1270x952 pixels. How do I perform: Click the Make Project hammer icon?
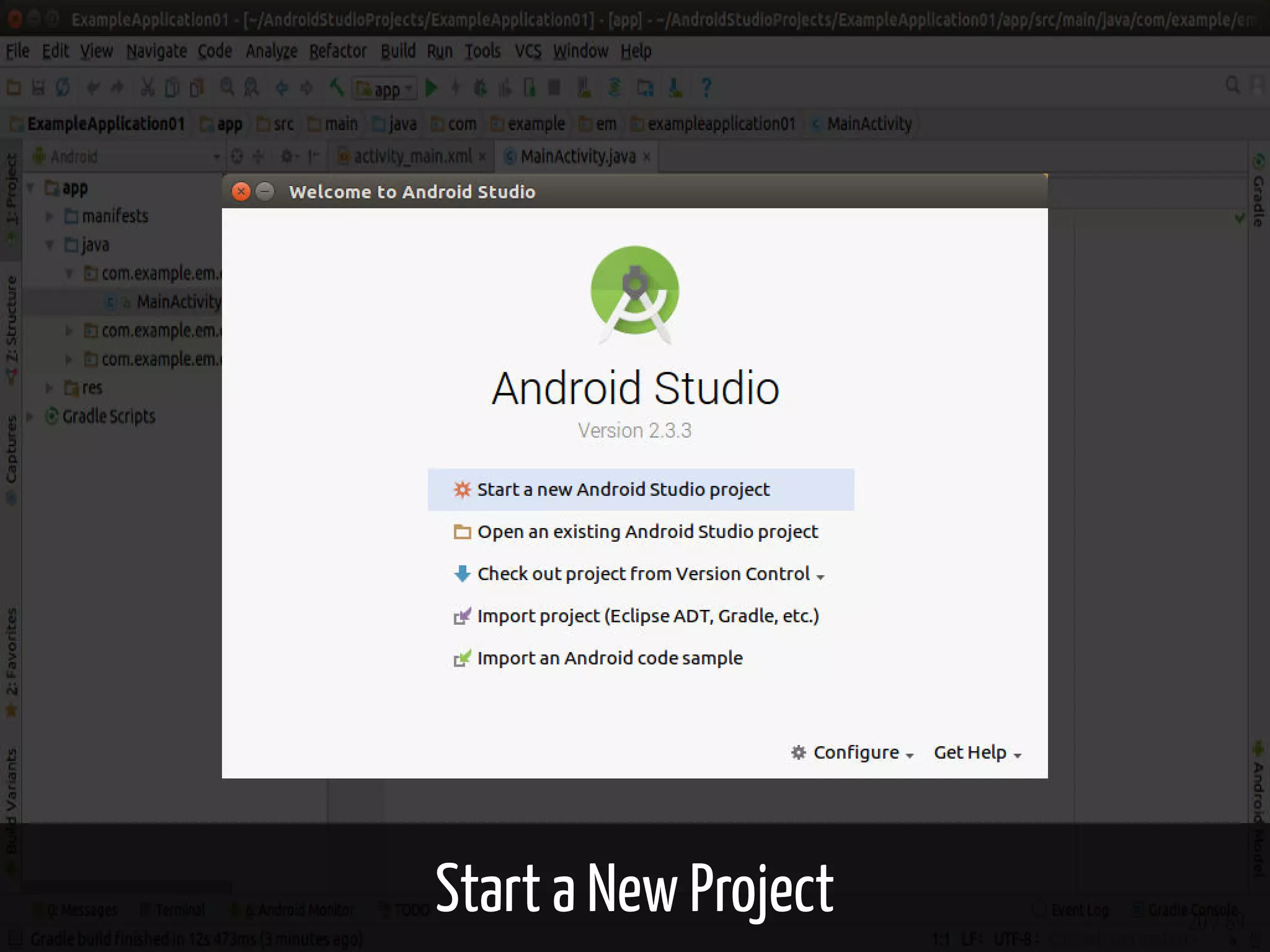pyautogui.click(x=336, y=87)
